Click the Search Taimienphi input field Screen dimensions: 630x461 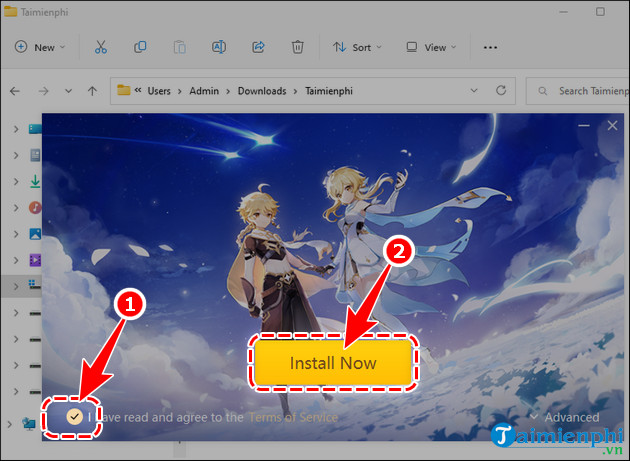click(x=590, y=91)
